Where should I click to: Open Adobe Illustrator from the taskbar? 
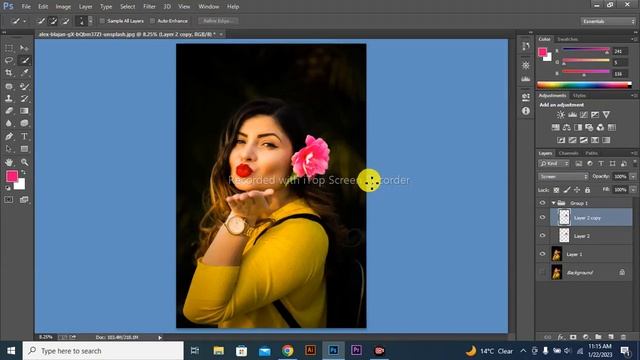pyautogui.click(x=310, y=351)
